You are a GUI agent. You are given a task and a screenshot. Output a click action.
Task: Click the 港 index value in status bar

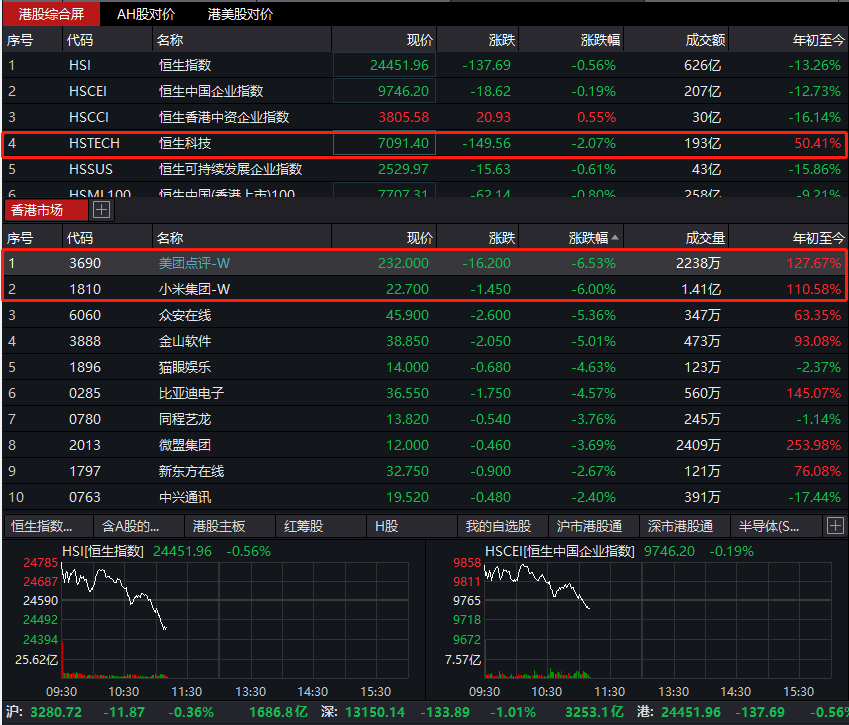coord(691,712)
